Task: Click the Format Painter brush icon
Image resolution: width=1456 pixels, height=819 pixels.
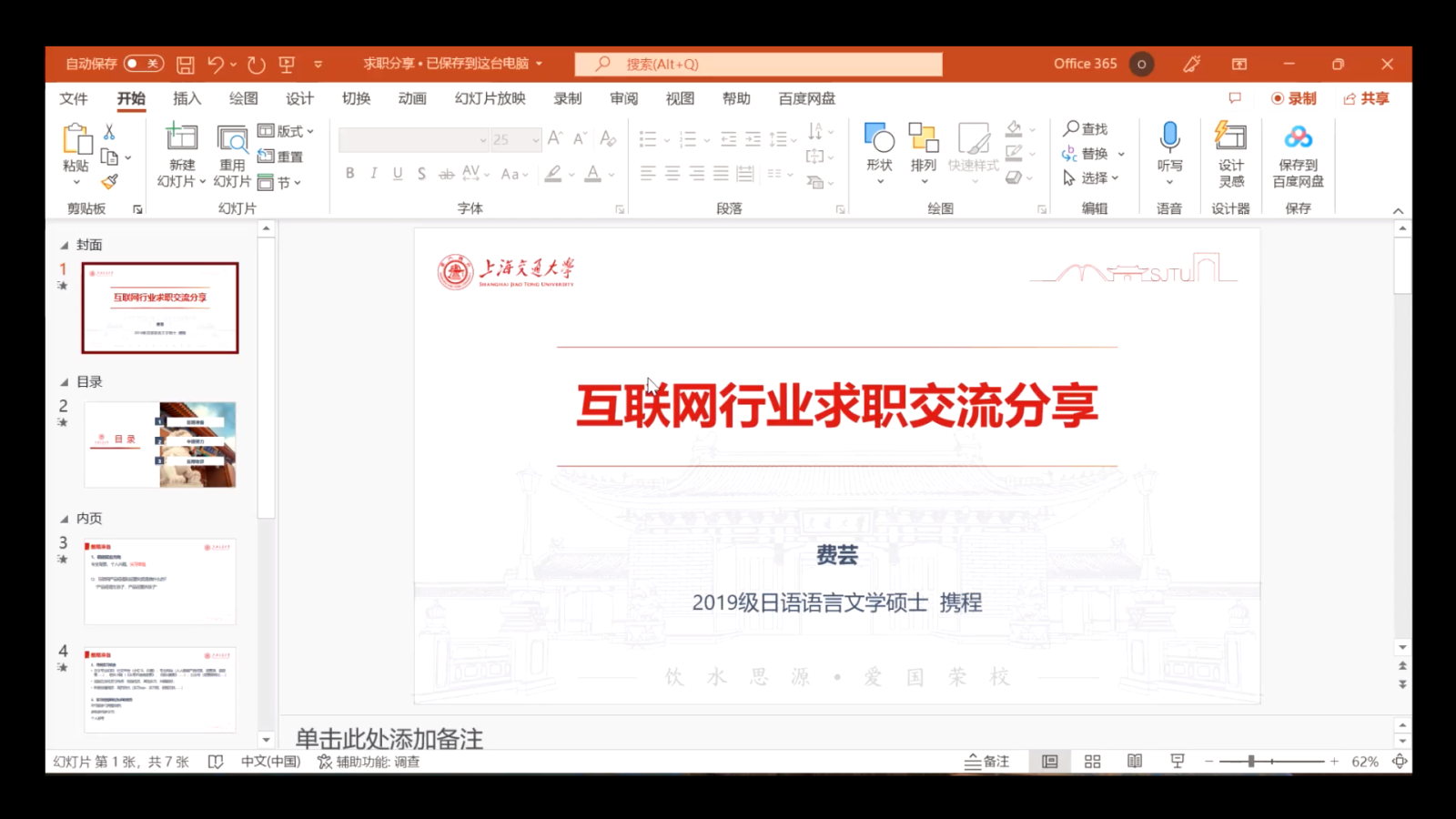Action: point(110,182)
